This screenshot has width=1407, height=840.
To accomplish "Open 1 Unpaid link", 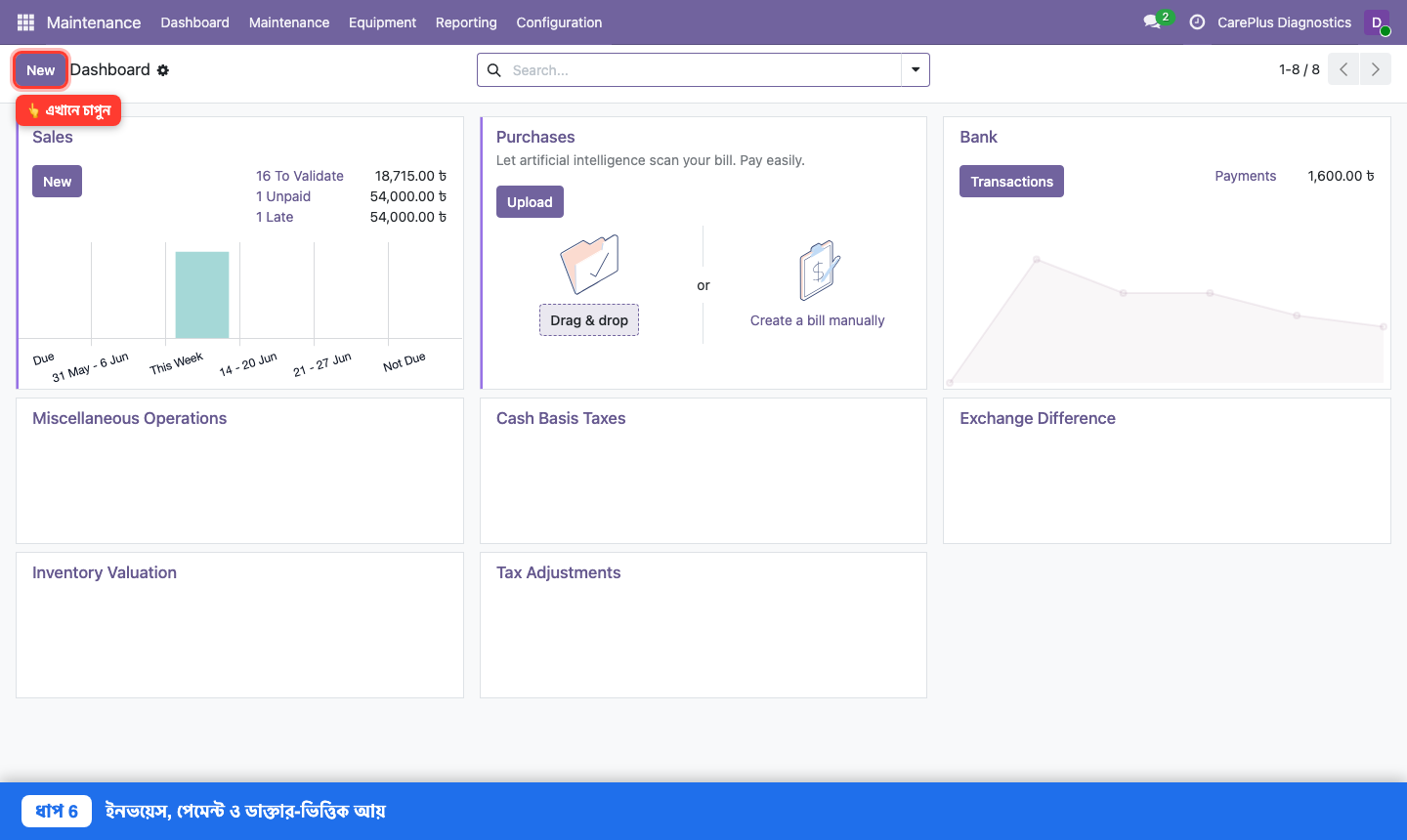I will pyautogui.click(x=283, y=196).
